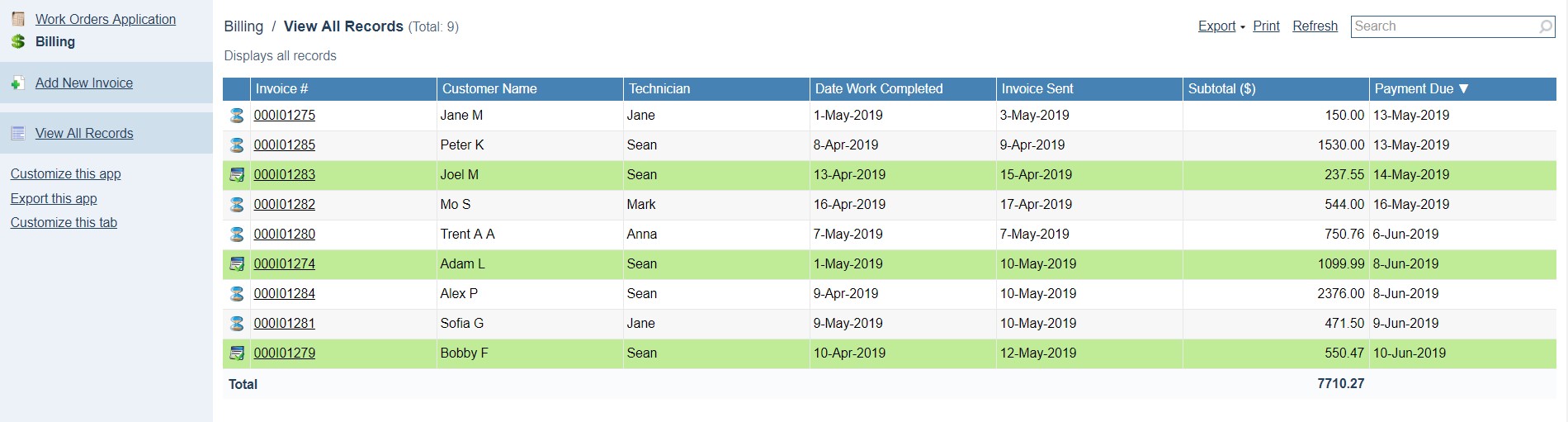Click the green plus Add New Invoice icon
Viewport: 1568px width, 422px height.
[17, 83]
